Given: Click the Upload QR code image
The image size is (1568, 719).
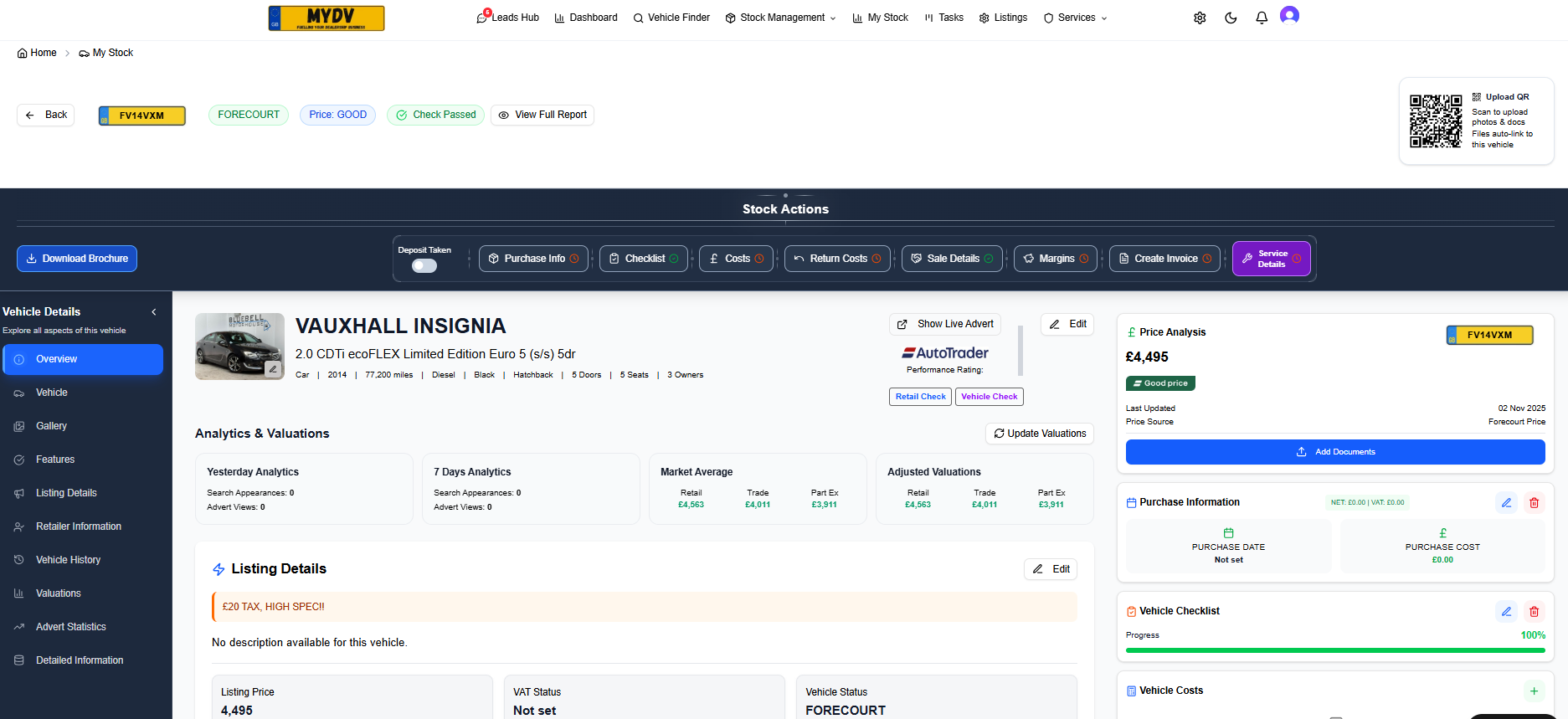Looking at the screenshot, I should (1435, 121).
